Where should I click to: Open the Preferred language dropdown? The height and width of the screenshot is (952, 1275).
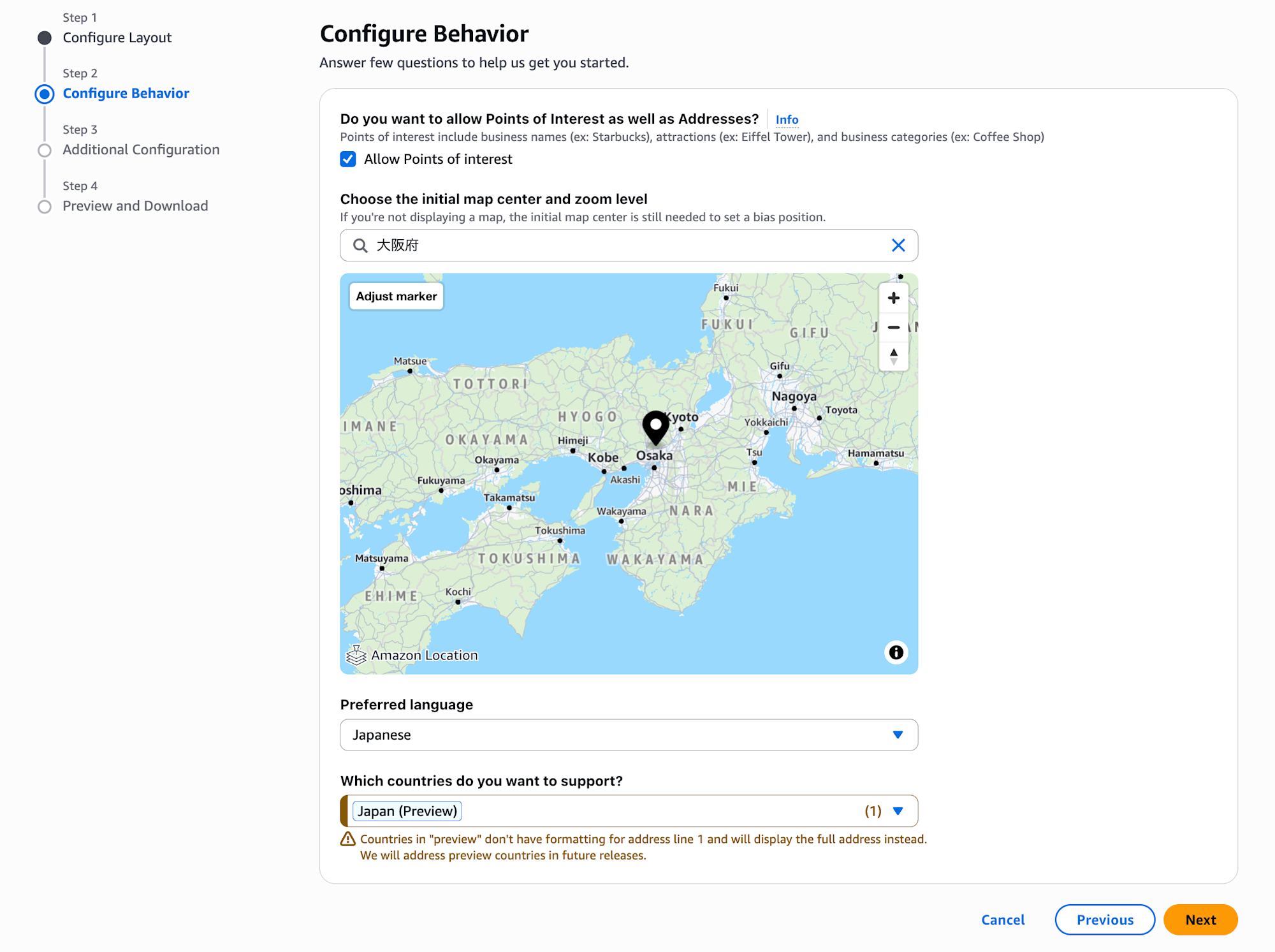[628, 735]
